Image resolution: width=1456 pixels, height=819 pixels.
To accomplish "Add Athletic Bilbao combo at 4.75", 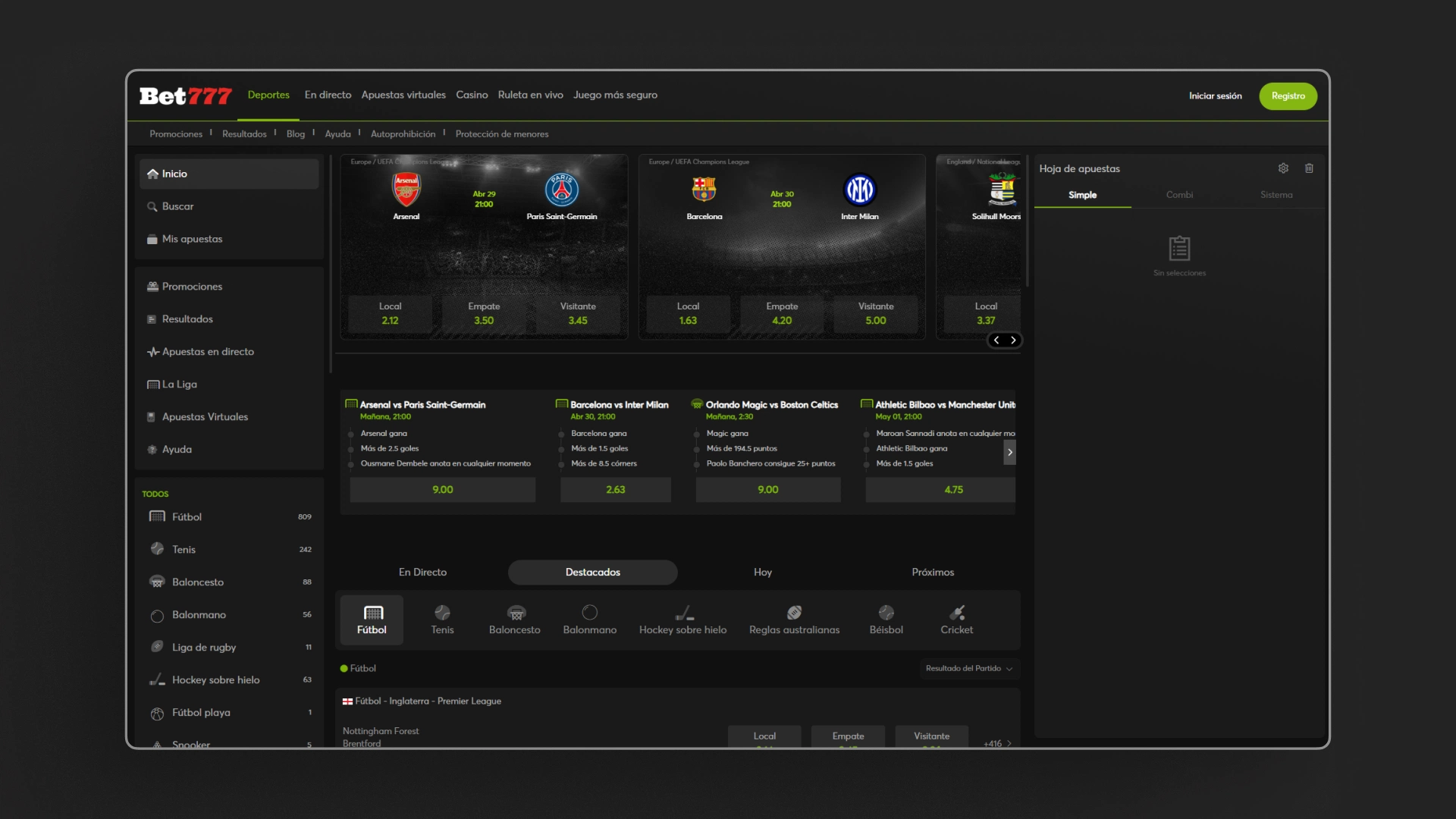I will coord(940,490).
